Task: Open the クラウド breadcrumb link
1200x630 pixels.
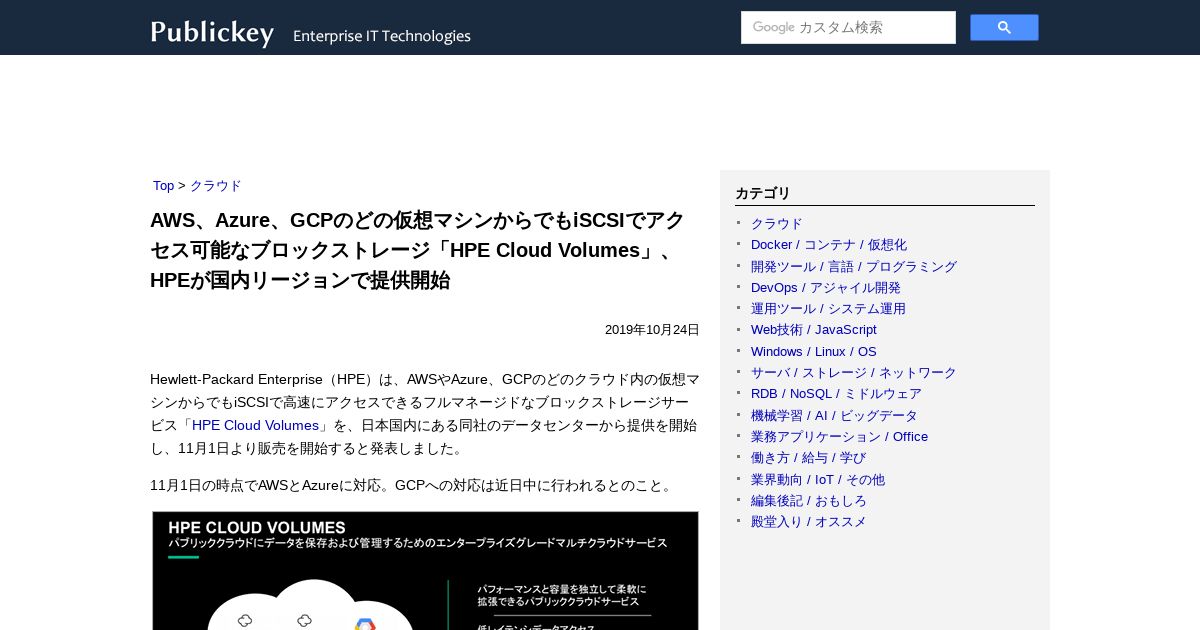Action: coord(216,186)
